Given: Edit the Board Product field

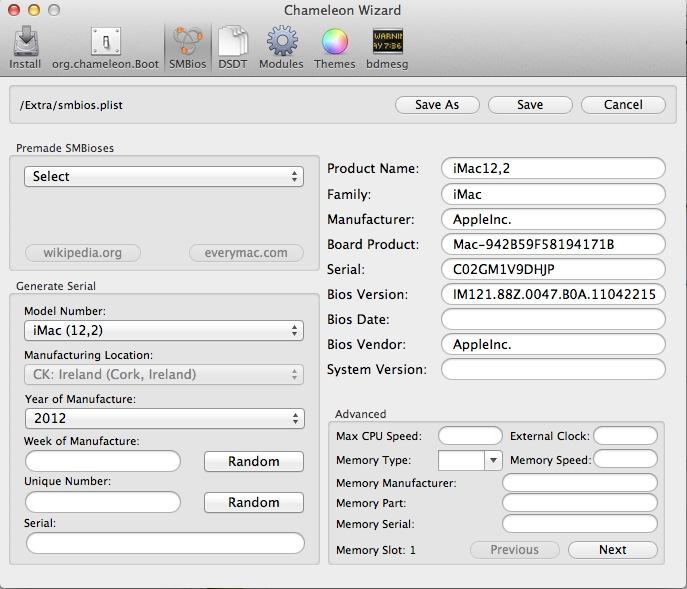Looking at the screenshot, I should coord(553,244).
